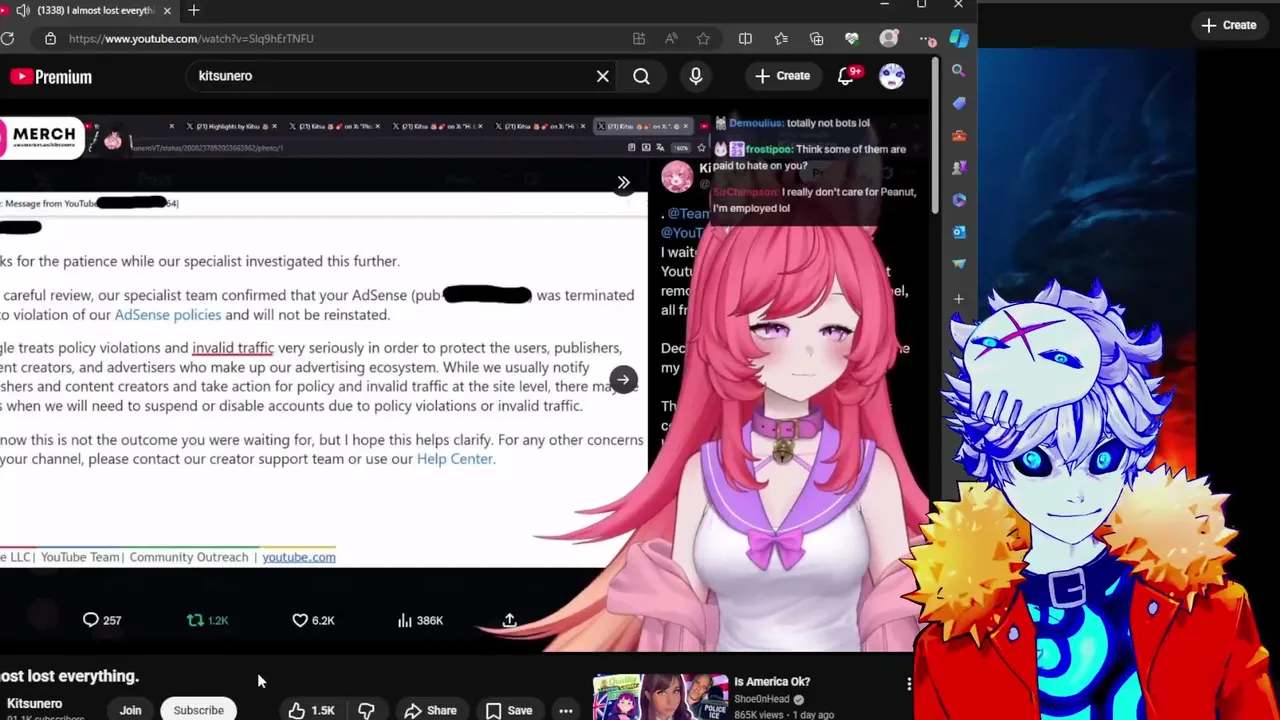1280x720 pixels.
Task: Open YouTube notifications bell
Action: [x=846, y=76]
